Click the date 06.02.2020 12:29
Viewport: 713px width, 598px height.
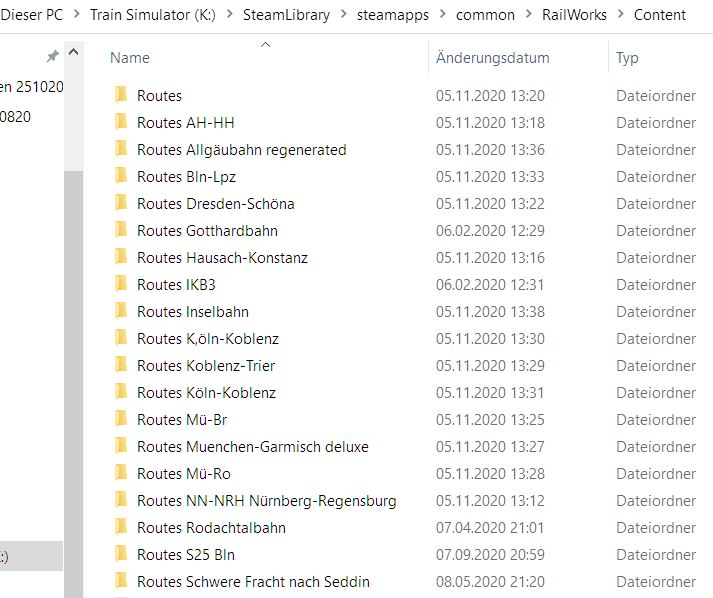[x=490, y=231]
